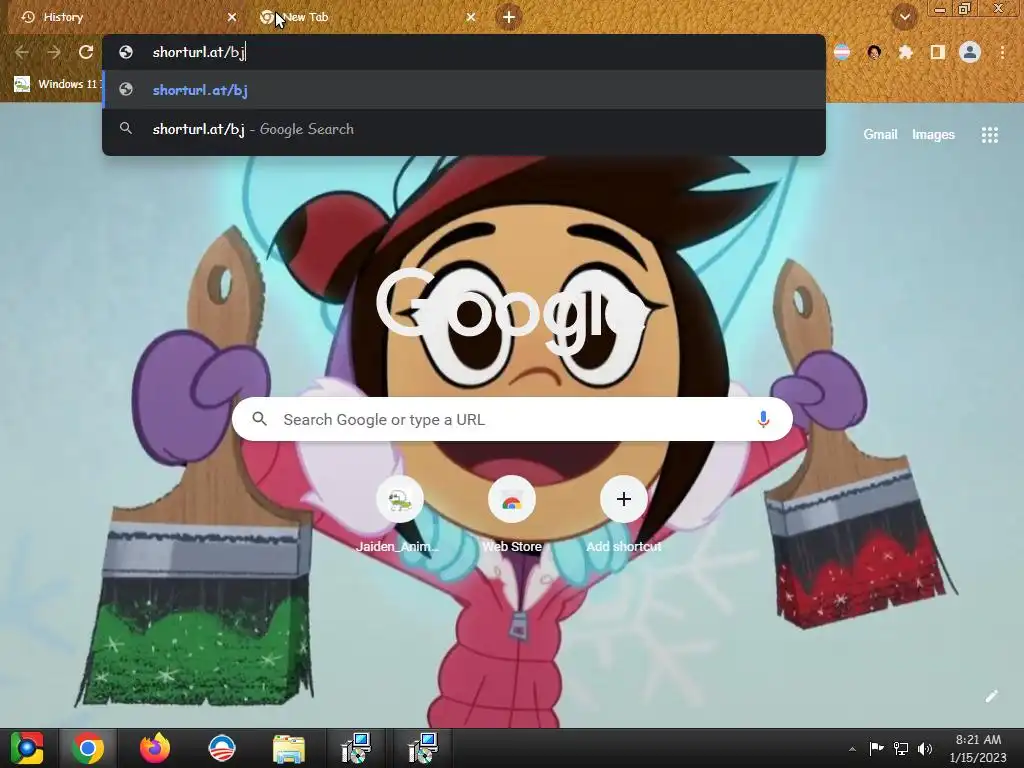Click the address bar showing shorturl.at/bj
This screenshot has height=768, width=1024.
[464, 52]
